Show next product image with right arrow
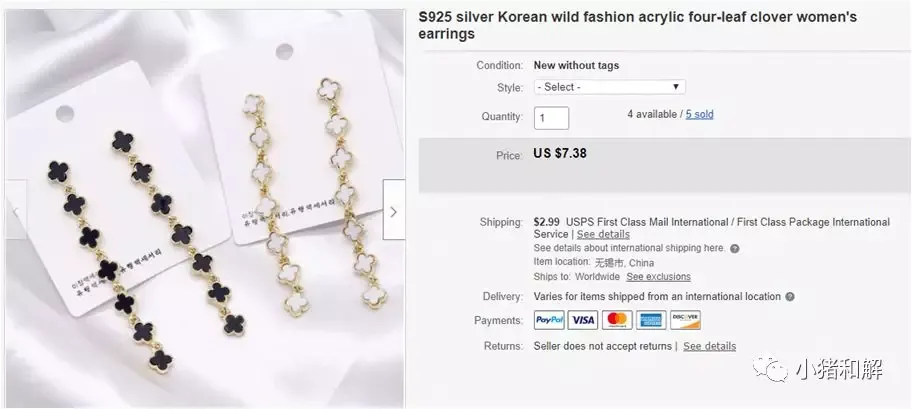The height and width of the screenshot is (409, 912). 394,211
